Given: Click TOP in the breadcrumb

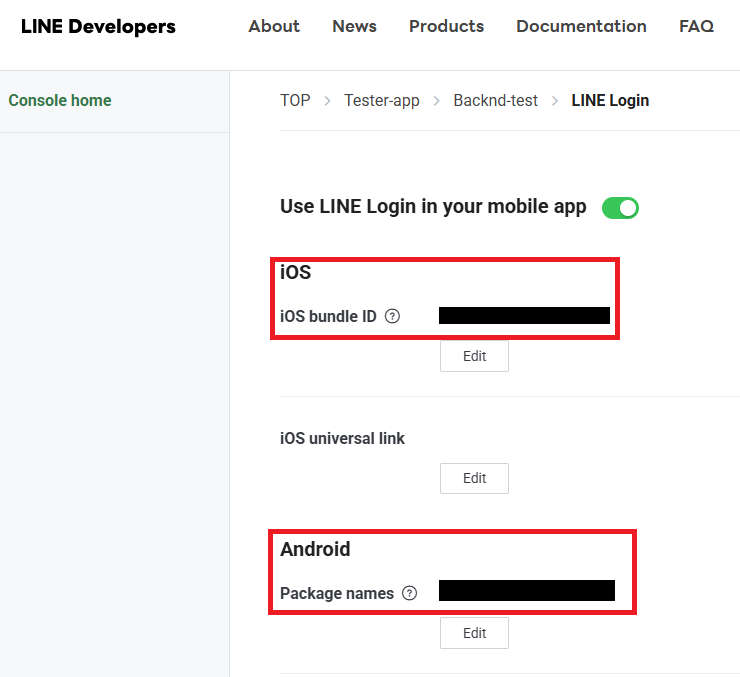Looking at the screenshot, I should coord(295,101).
